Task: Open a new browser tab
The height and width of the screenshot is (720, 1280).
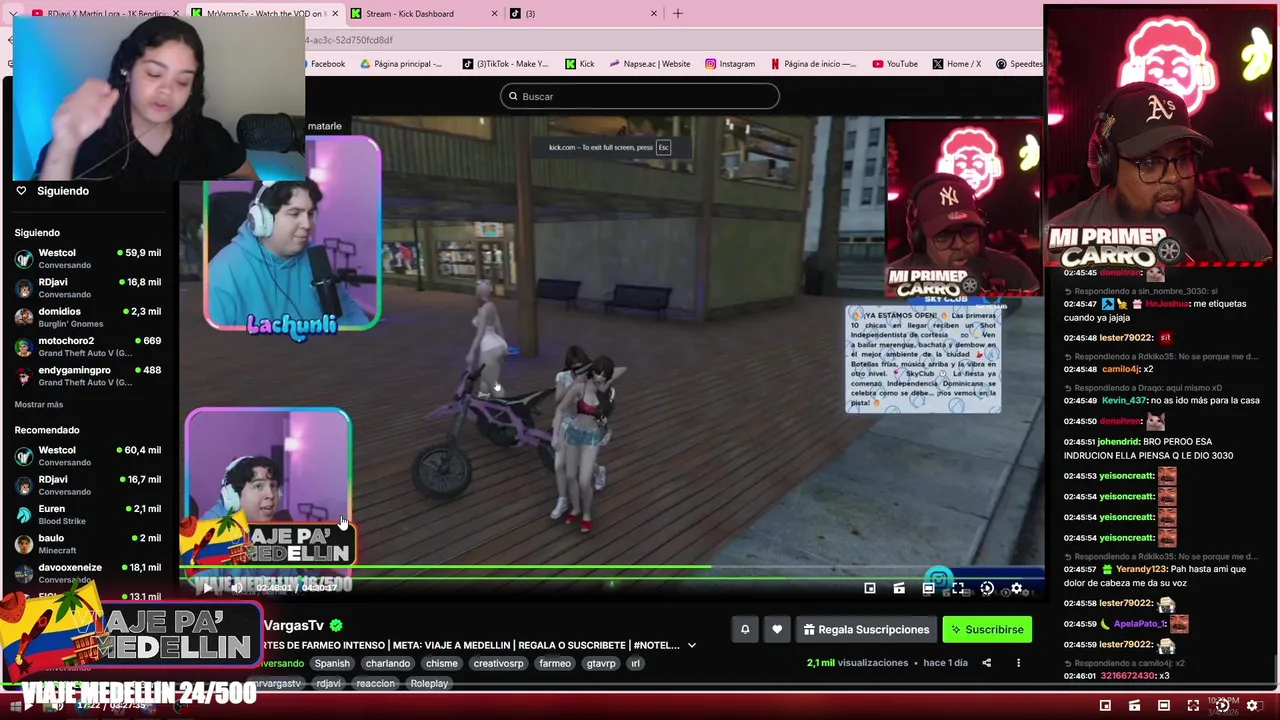Action: coord(677,13)
